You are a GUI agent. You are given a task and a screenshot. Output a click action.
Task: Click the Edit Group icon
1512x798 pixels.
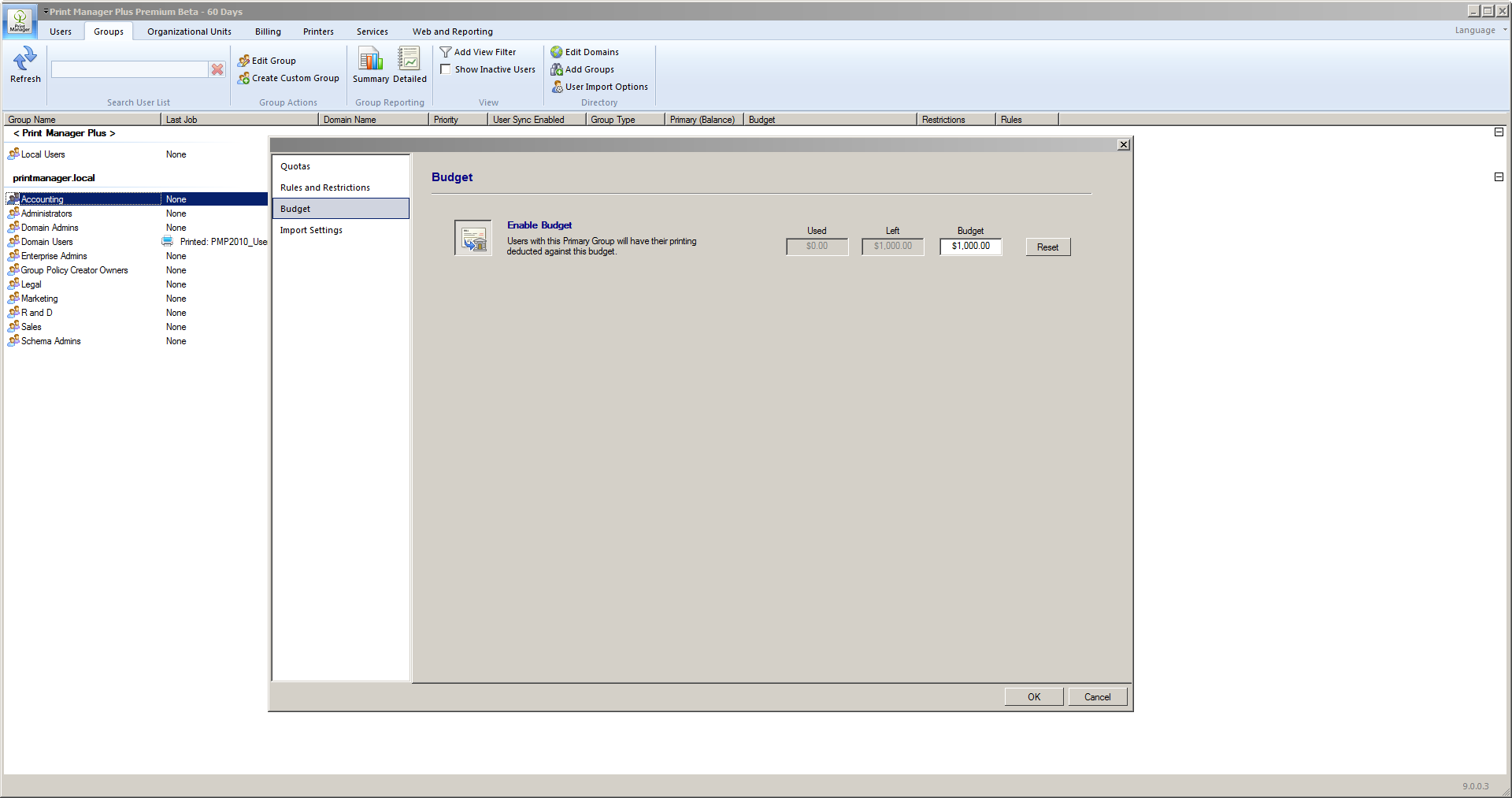[x=244, y=61]
